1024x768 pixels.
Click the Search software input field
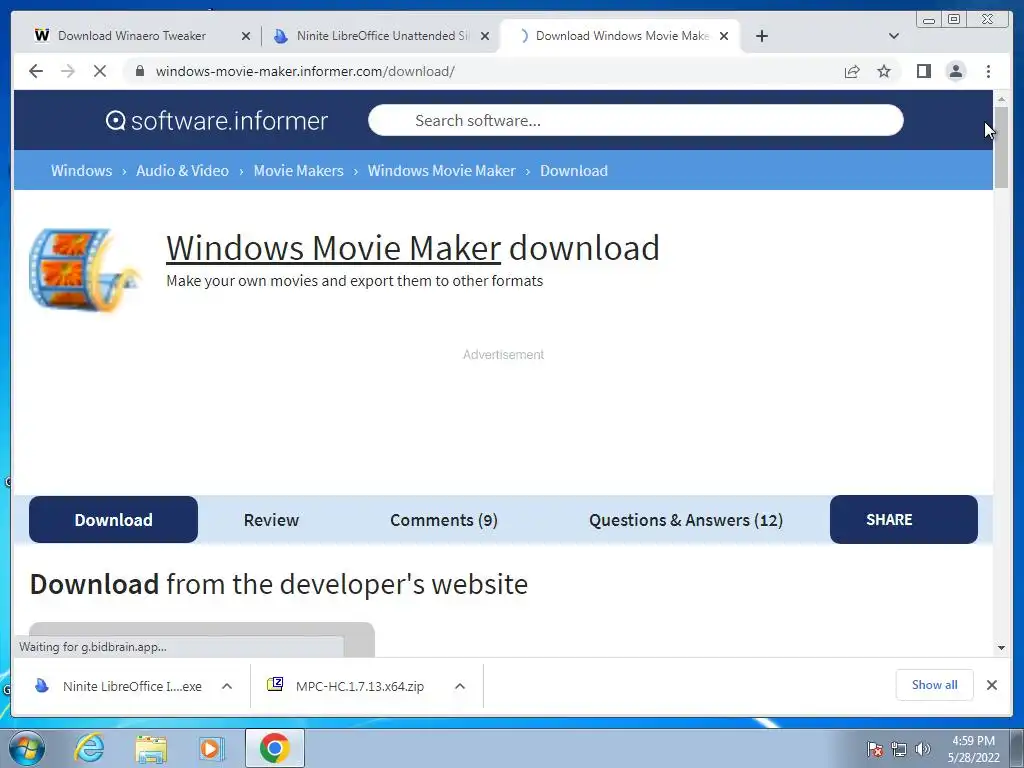635,121
